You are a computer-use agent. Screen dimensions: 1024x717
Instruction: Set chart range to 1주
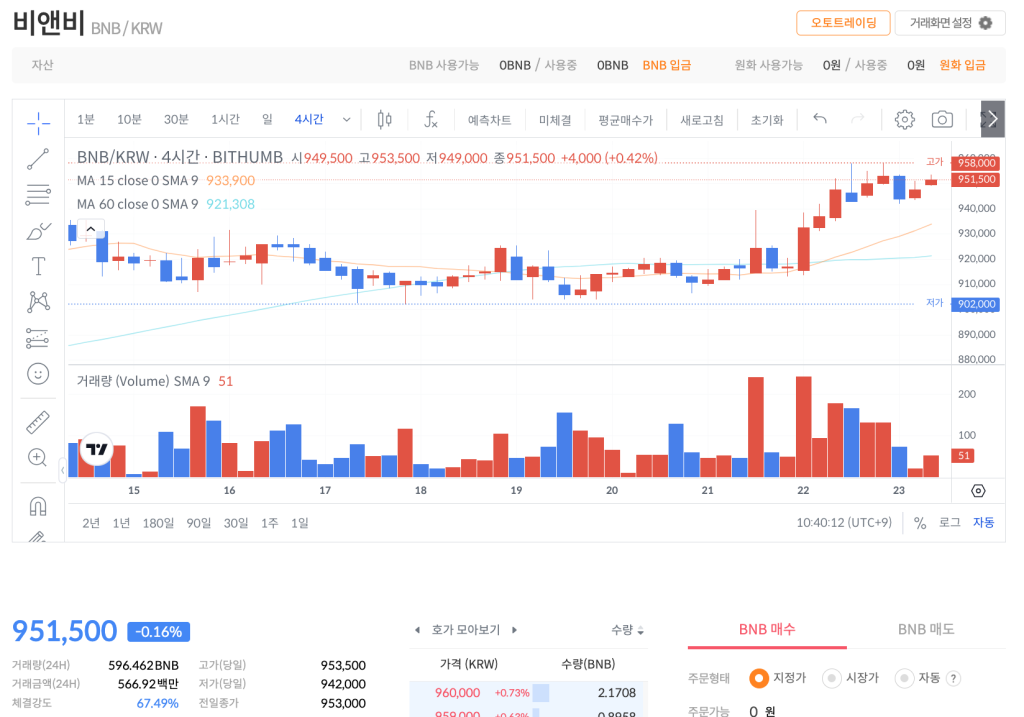270,523
